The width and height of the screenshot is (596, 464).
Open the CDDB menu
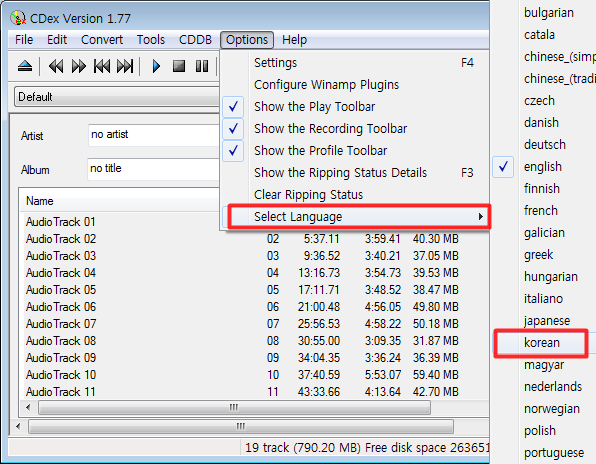pyautogui.click(x=195, y=40)
